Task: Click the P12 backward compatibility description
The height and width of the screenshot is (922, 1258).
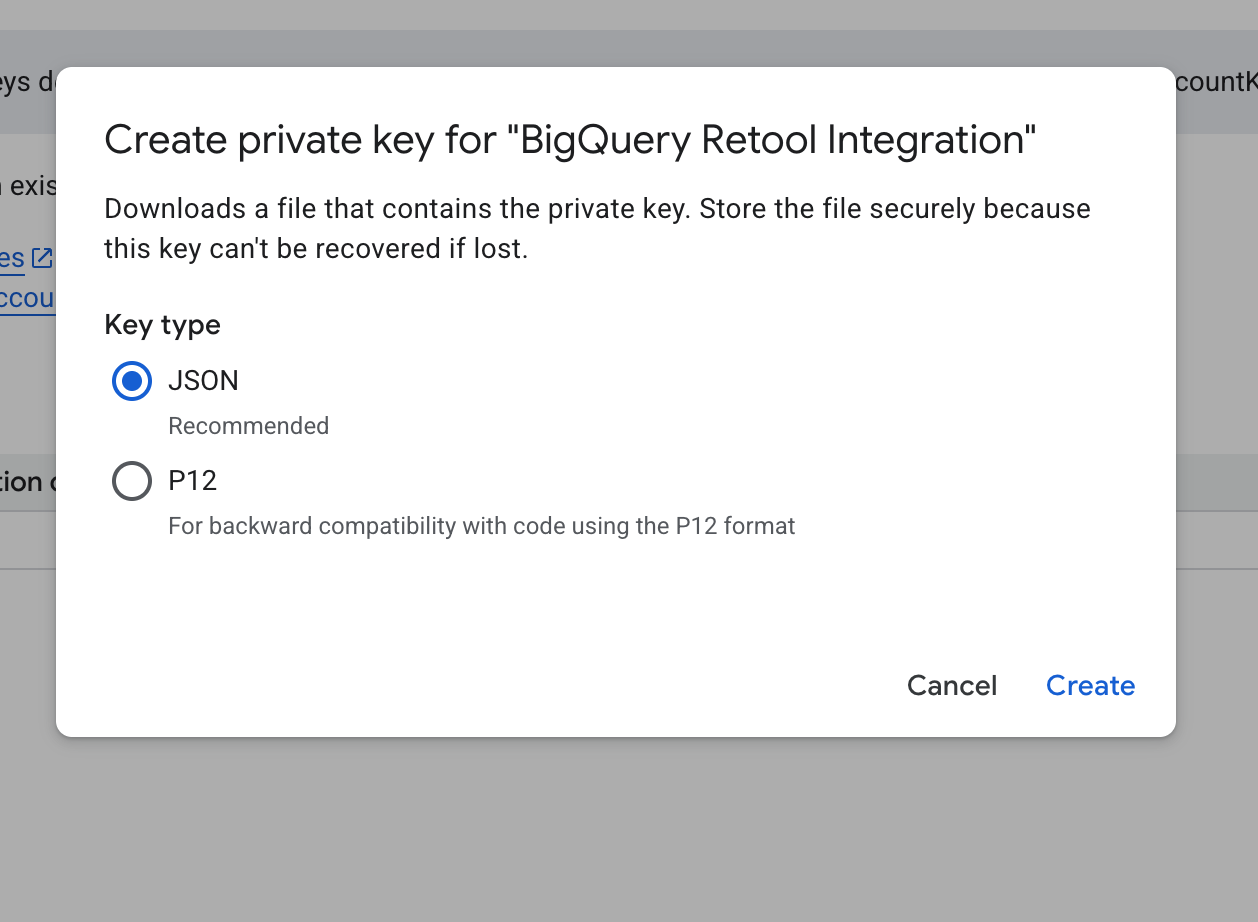Action: [x=482, y=526]
